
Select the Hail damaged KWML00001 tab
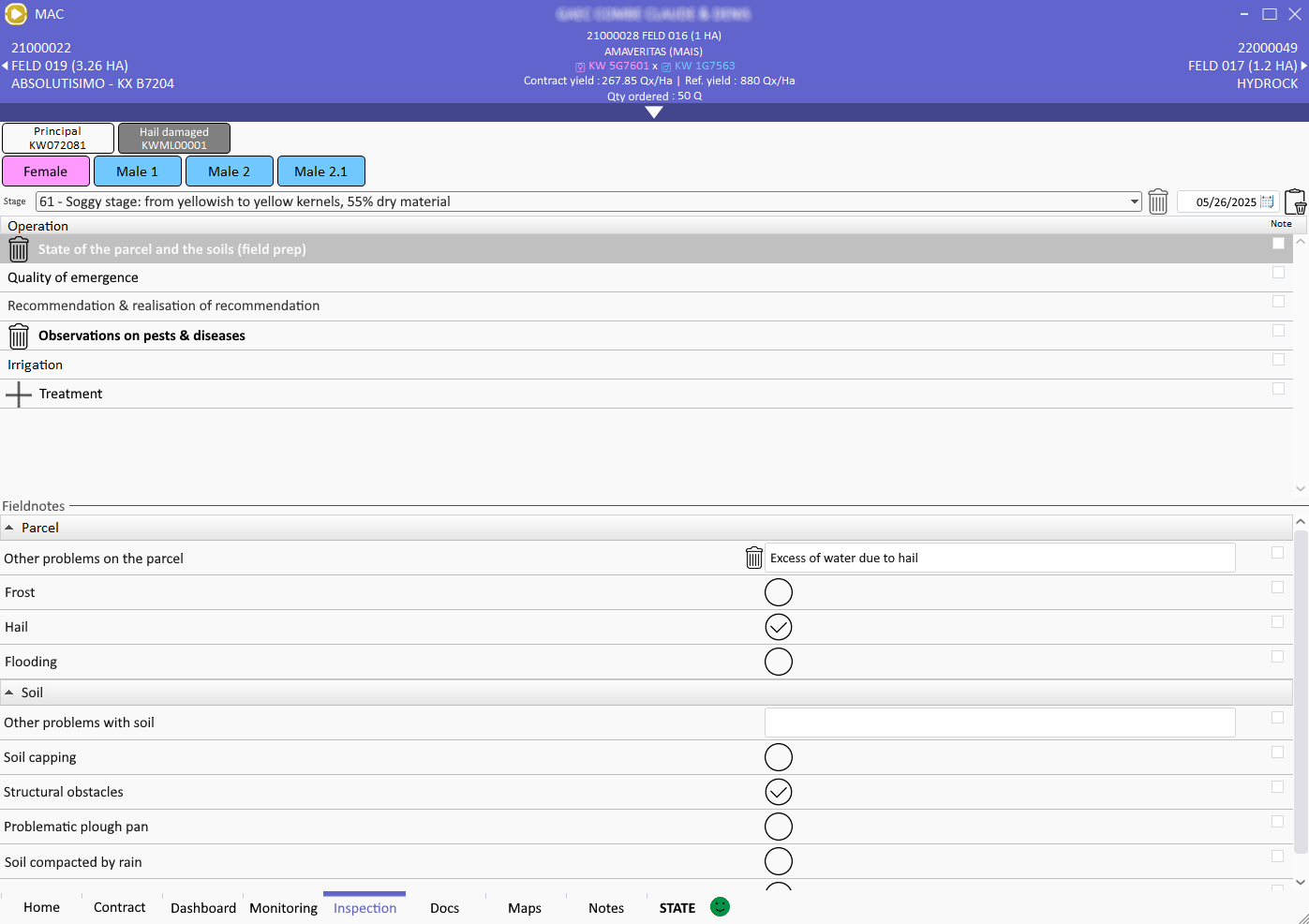point(174,138)
